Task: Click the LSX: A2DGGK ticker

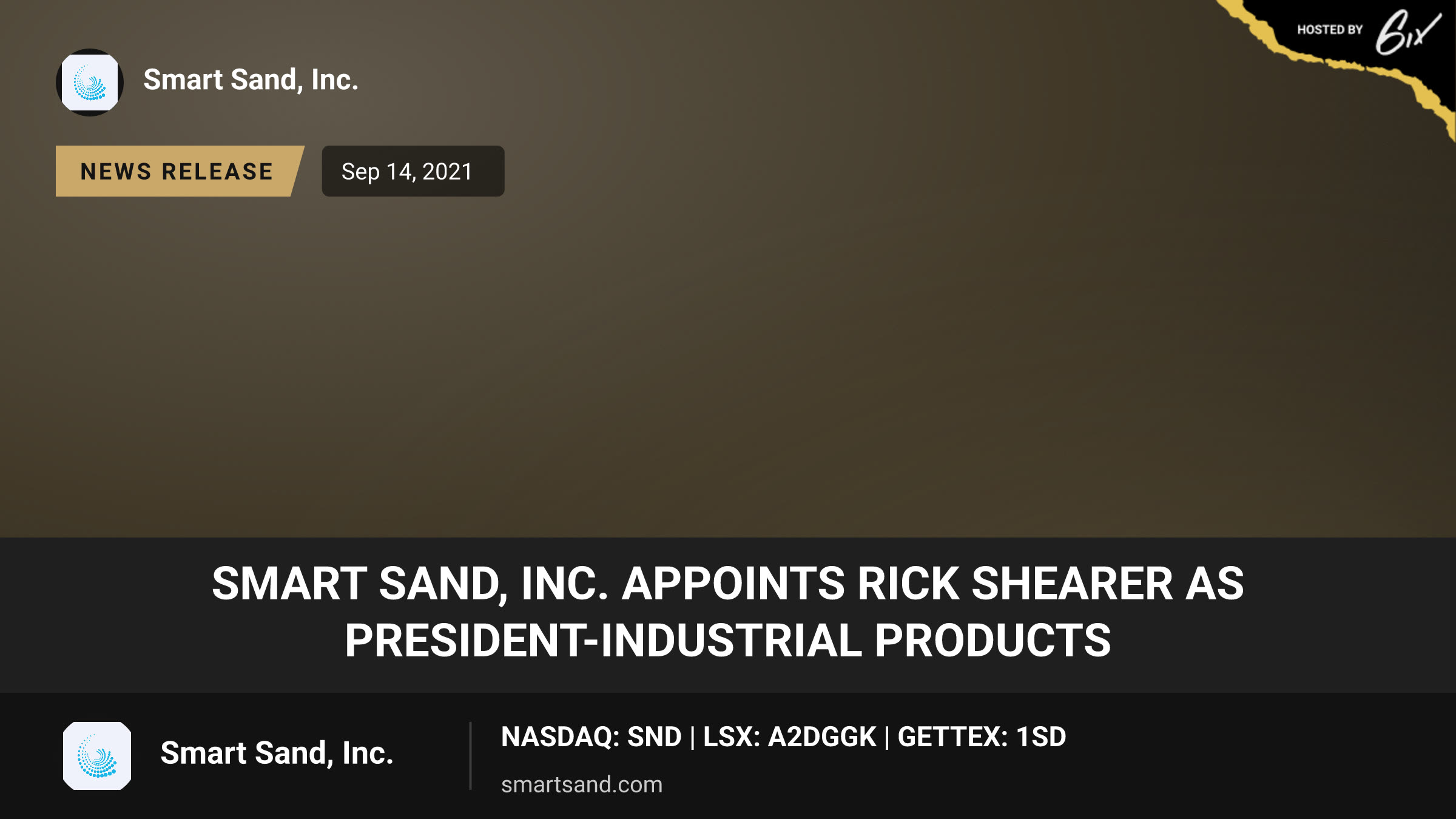Action: 789,737
